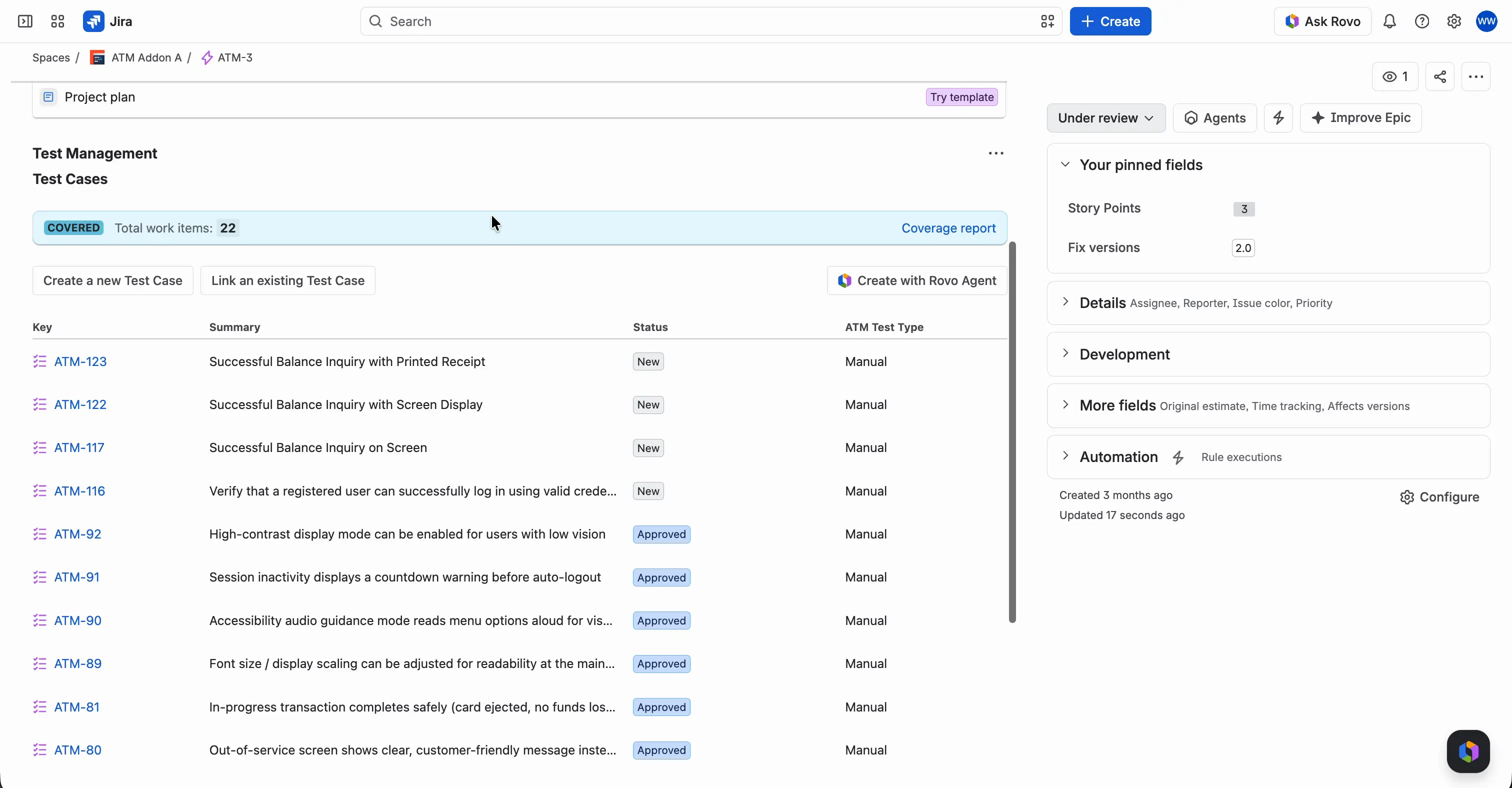Click the Spaces breadcrumb

point(51,57)
